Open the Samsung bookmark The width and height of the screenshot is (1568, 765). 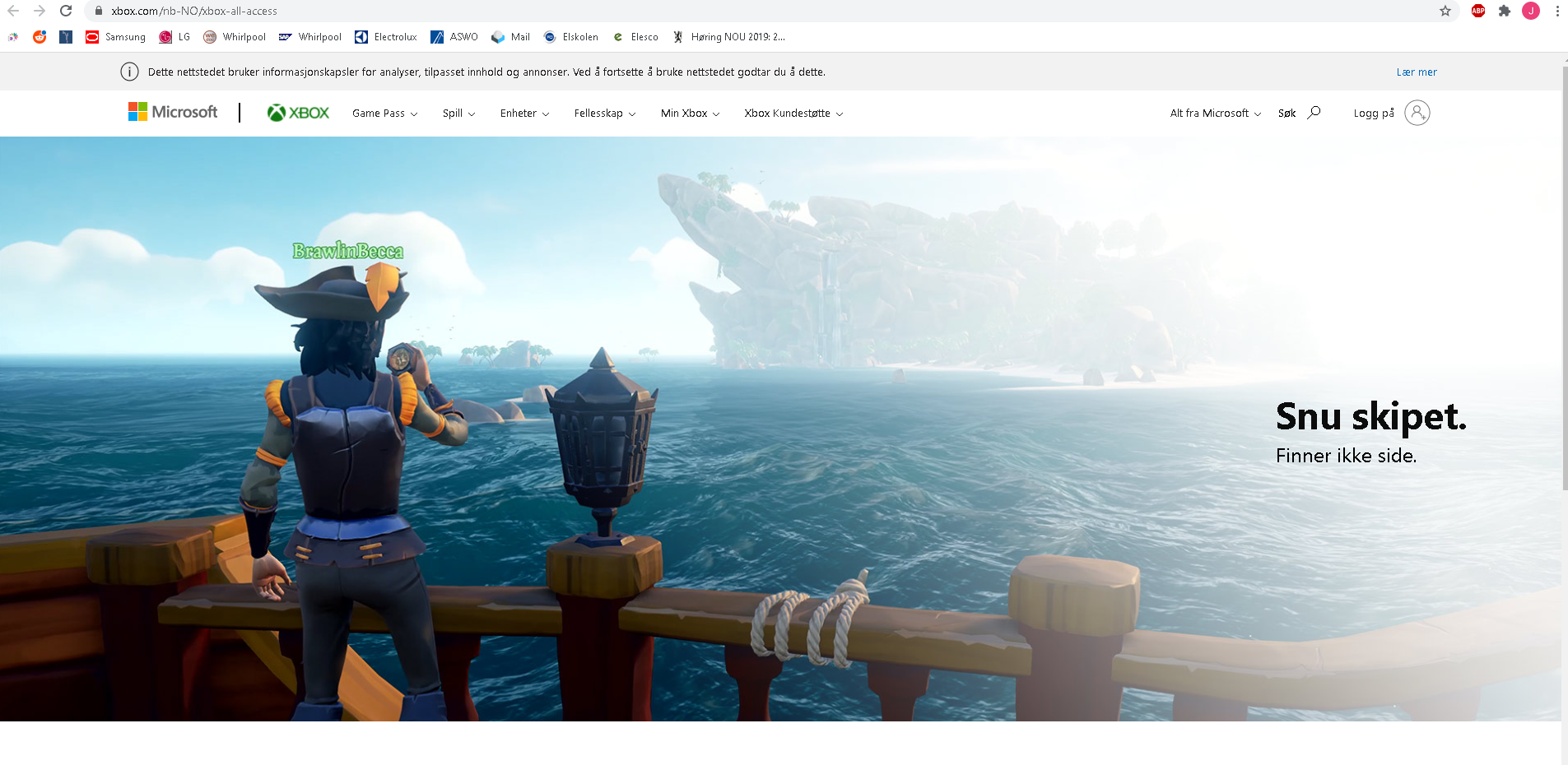pos(115,37)
